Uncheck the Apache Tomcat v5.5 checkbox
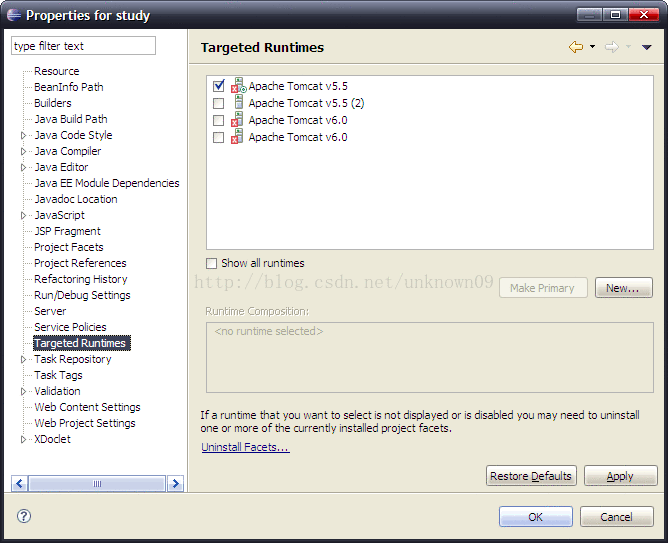The width and height of the screenshot is (668, 543). point(219,86)
